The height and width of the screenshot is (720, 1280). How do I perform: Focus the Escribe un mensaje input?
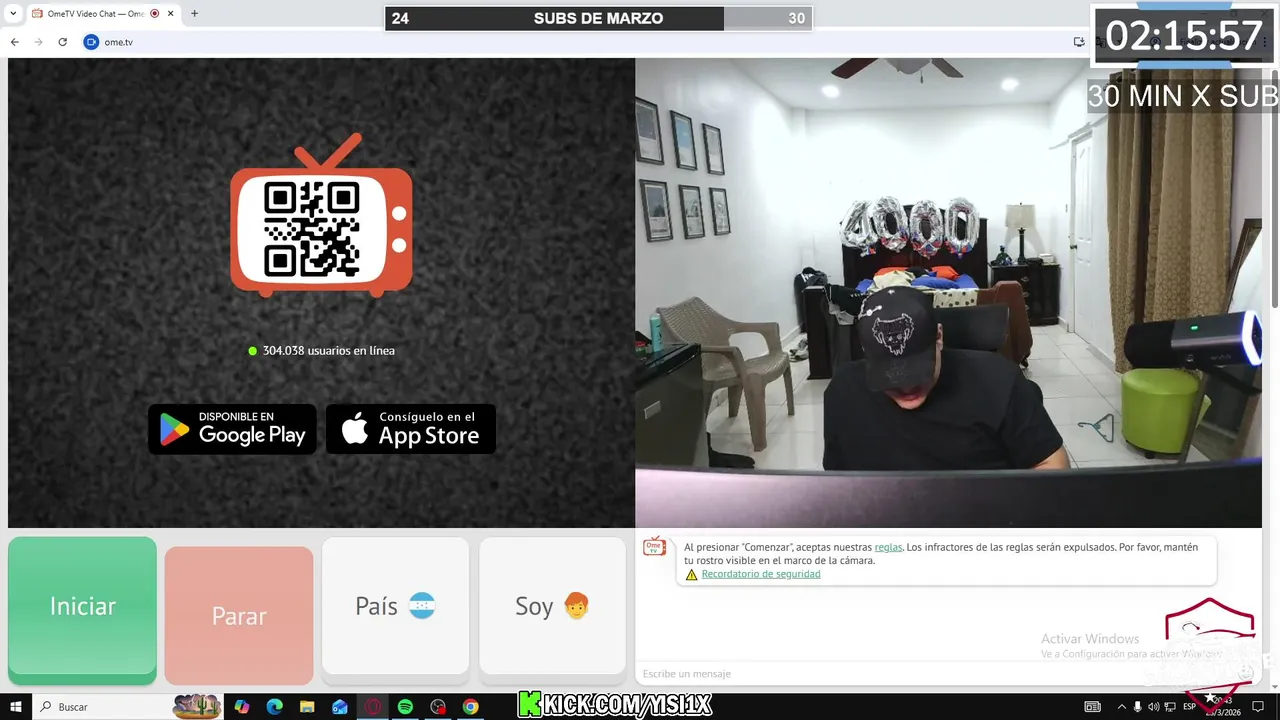click(x=950, y=674)
